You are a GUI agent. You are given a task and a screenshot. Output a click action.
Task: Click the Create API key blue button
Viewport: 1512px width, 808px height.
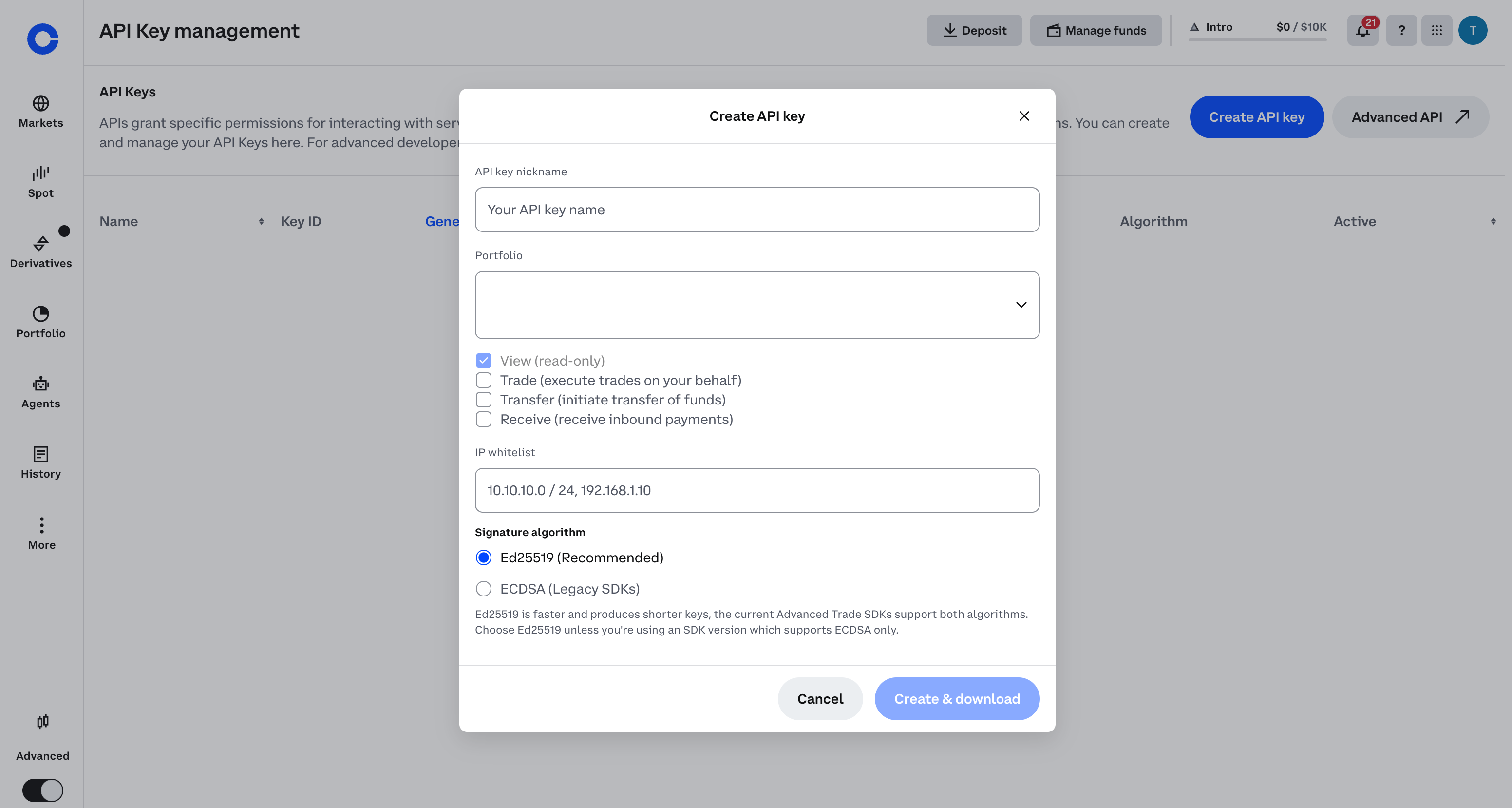tap(1257, 117)
